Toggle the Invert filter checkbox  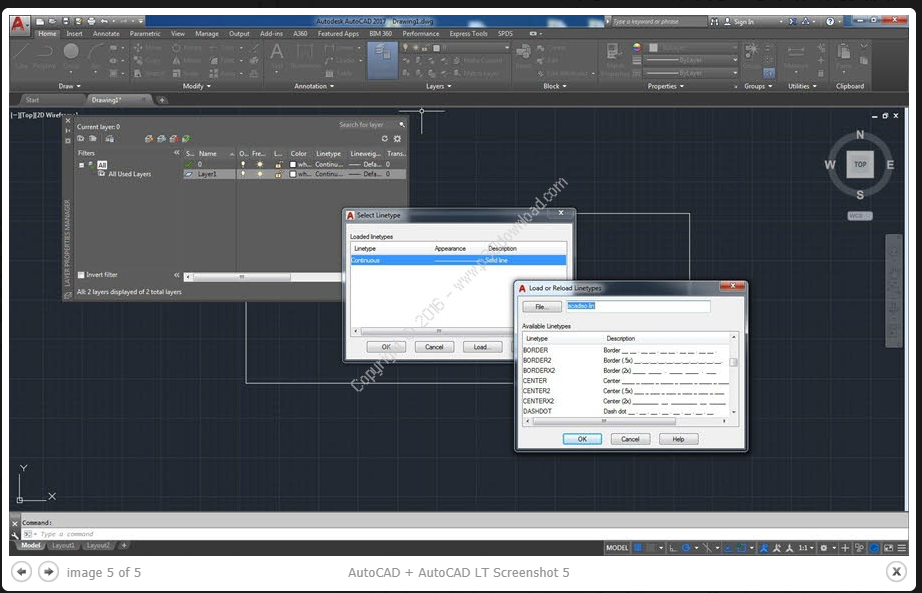(81, 275)
